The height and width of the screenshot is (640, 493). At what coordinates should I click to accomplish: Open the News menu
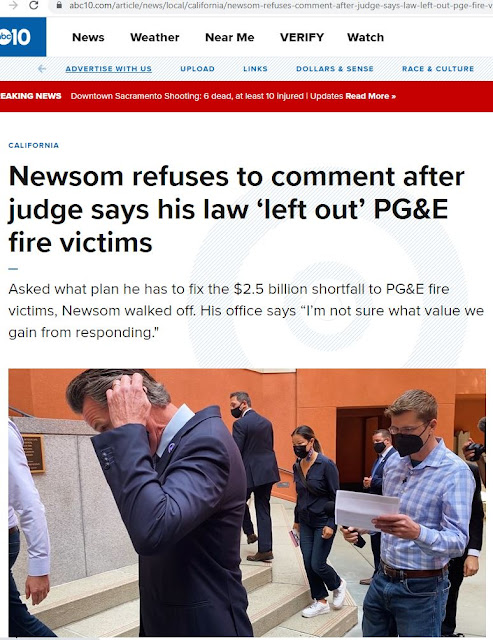pyautogui.click(x=88, y=37)
